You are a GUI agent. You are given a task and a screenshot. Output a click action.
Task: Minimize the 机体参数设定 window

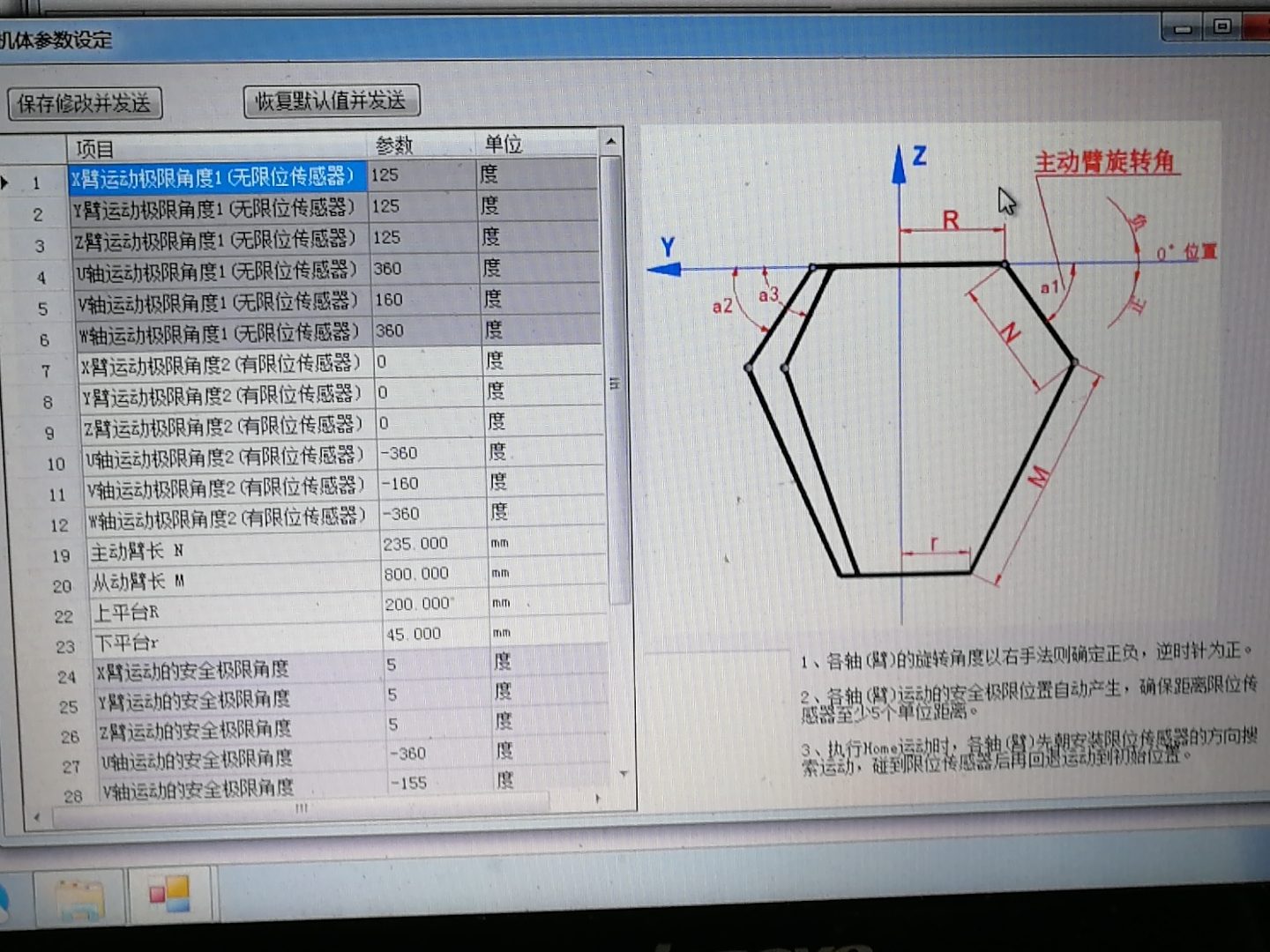point(1183,29)
